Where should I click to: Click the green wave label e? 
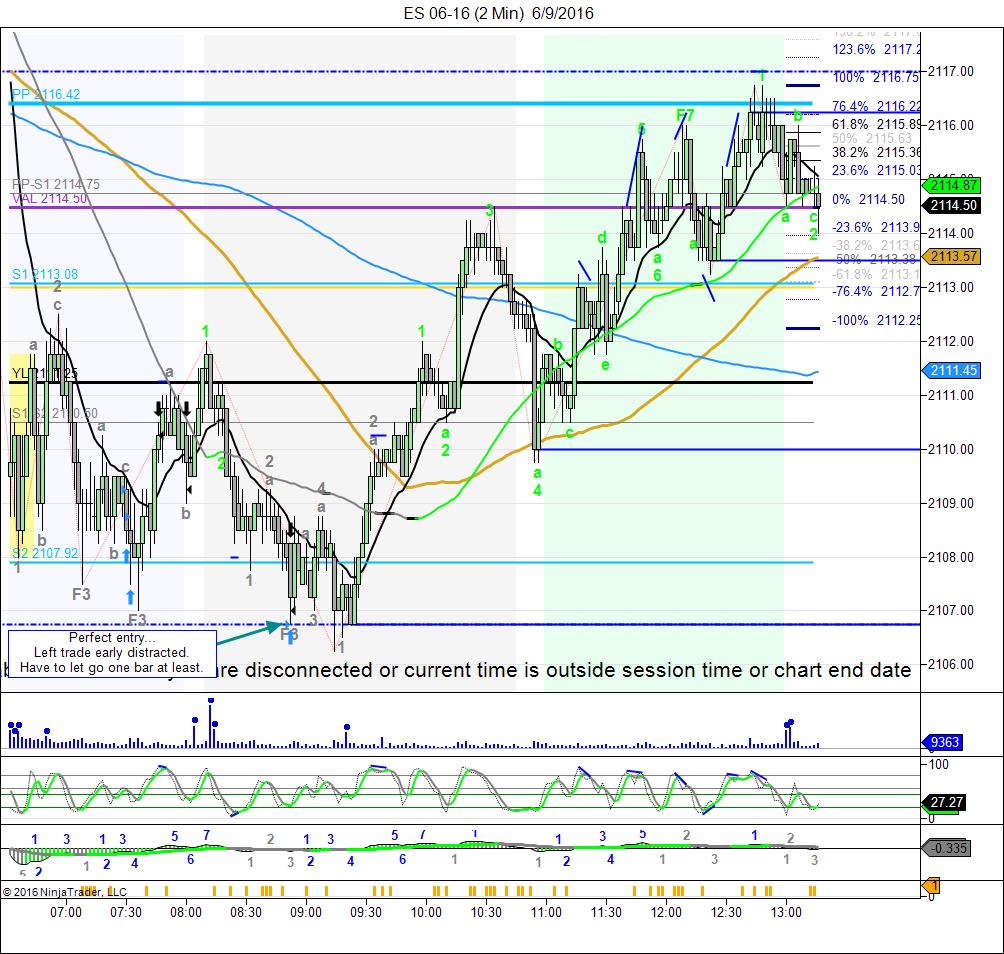point(605,365)
